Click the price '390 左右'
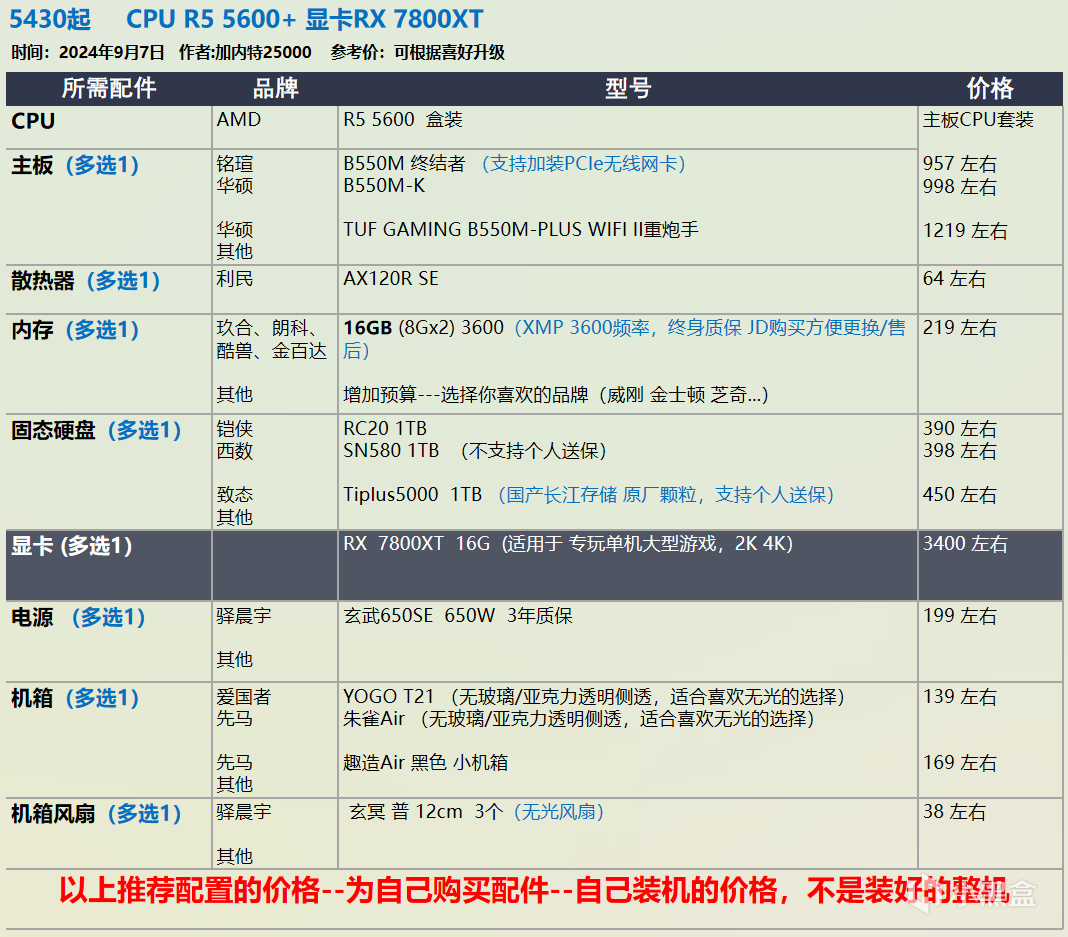This screenshot has height=937, width=1068. click(960, 428)
